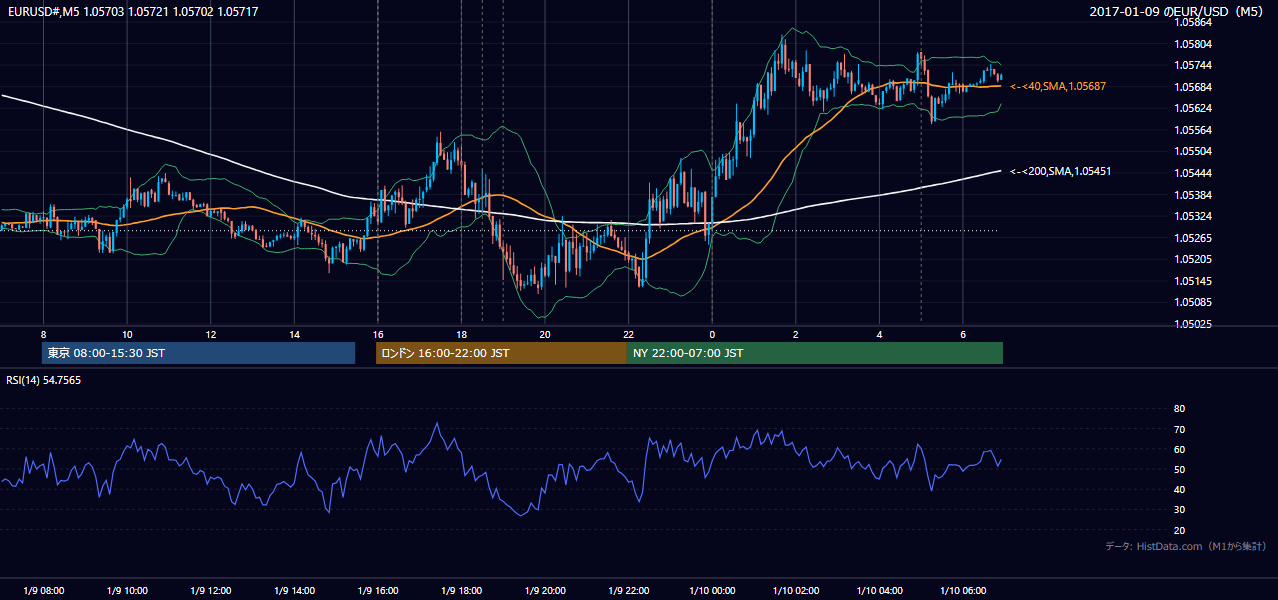Click bottom time label 1/9 12:00
Screen dimensions: 1278x600
[210, 590]
